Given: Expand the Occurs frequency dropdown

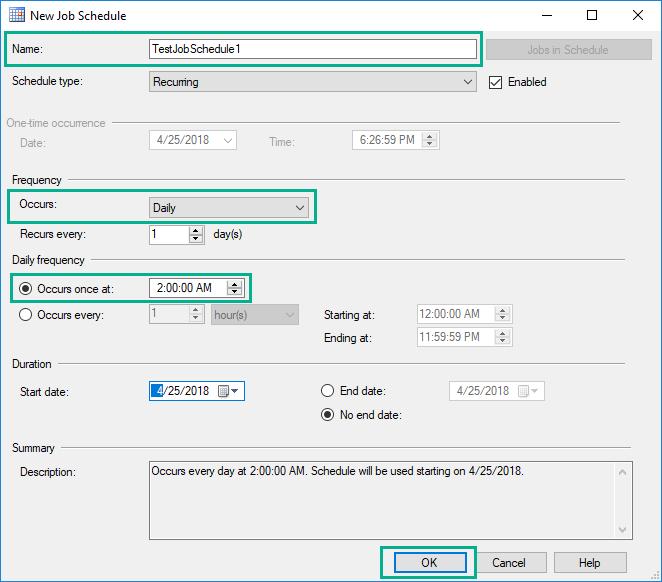Looking at the screenshot, I should [229, 208].
